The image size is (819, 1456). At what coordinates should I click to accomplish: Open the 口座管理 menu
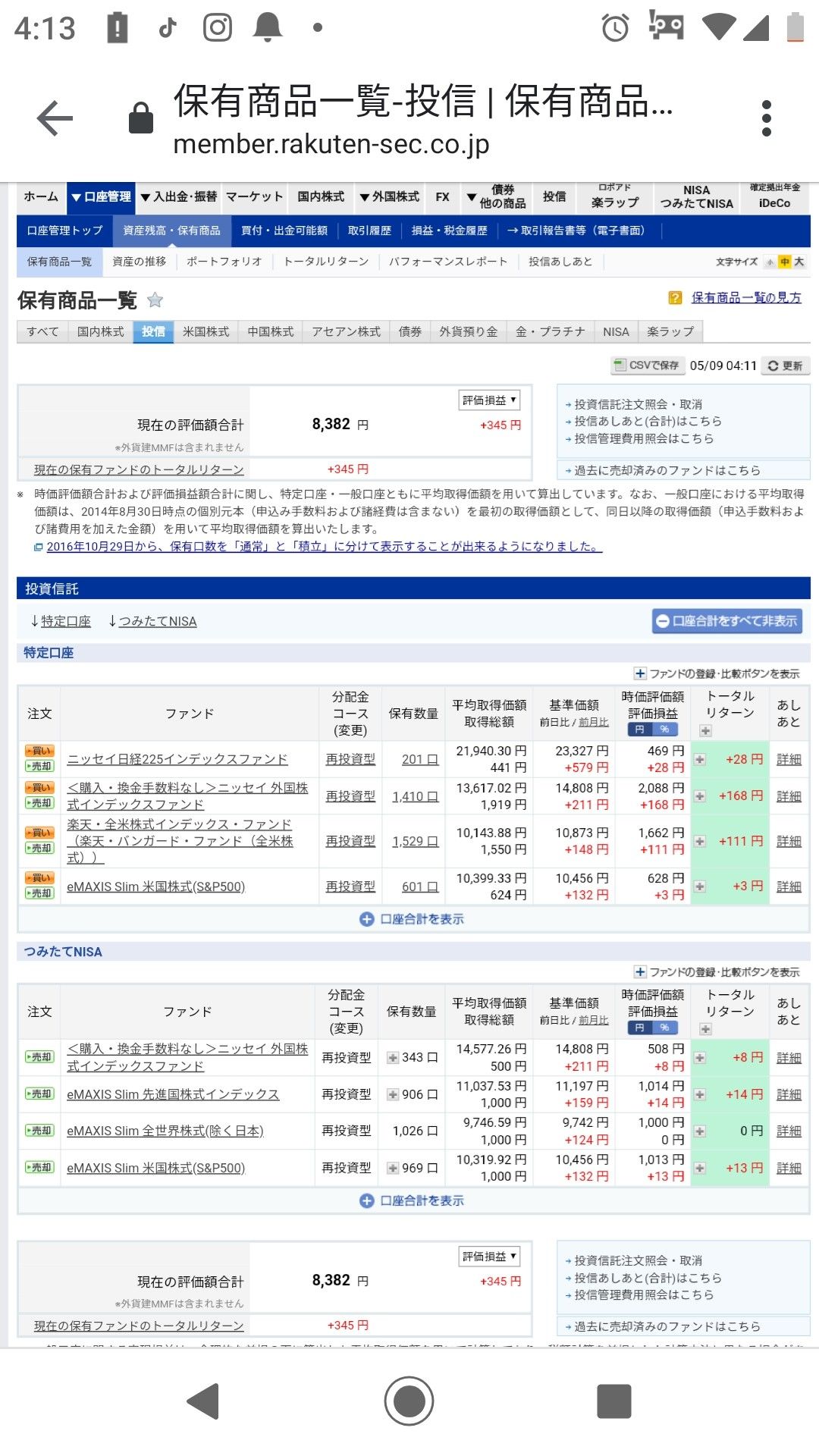pos(101,197)
